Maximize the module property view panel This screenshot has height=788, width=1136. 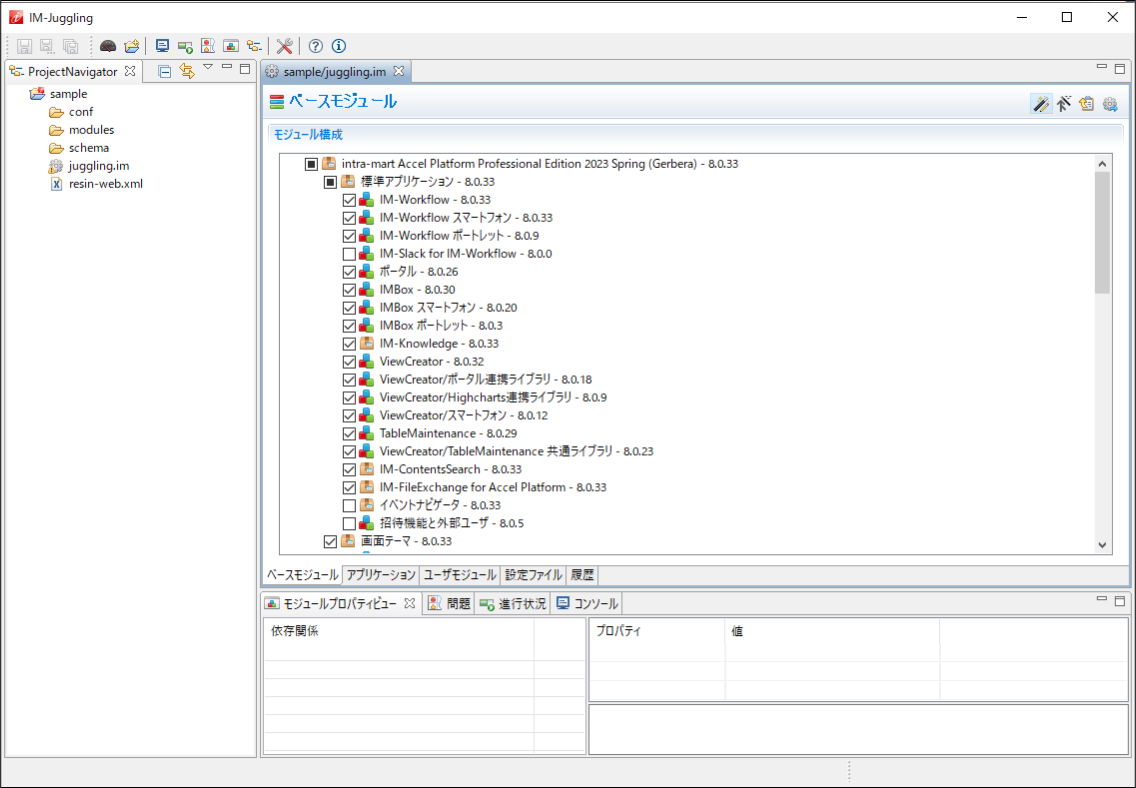(1120, 601)
